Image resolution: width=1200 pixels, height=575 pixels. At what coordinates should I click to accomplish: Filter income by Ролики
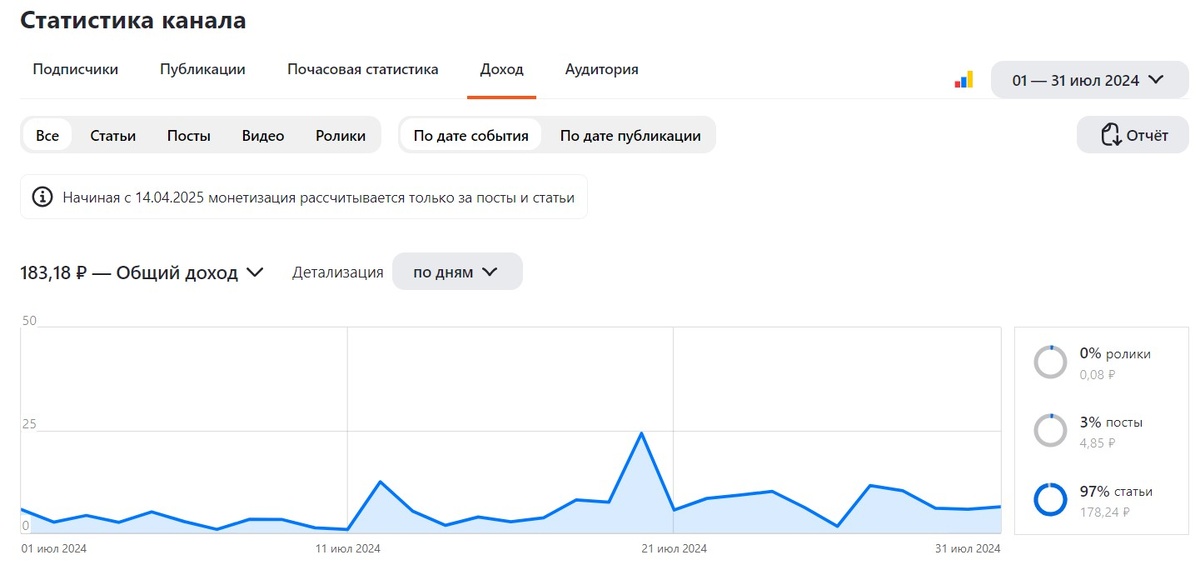coord(341,135)
